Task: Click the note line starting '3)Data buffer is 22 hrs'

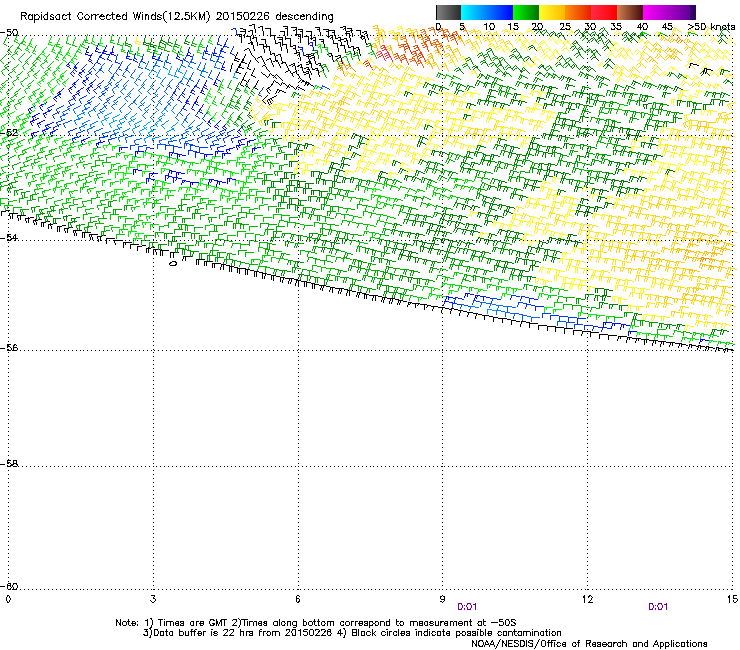Action: [x=352, y=633]
